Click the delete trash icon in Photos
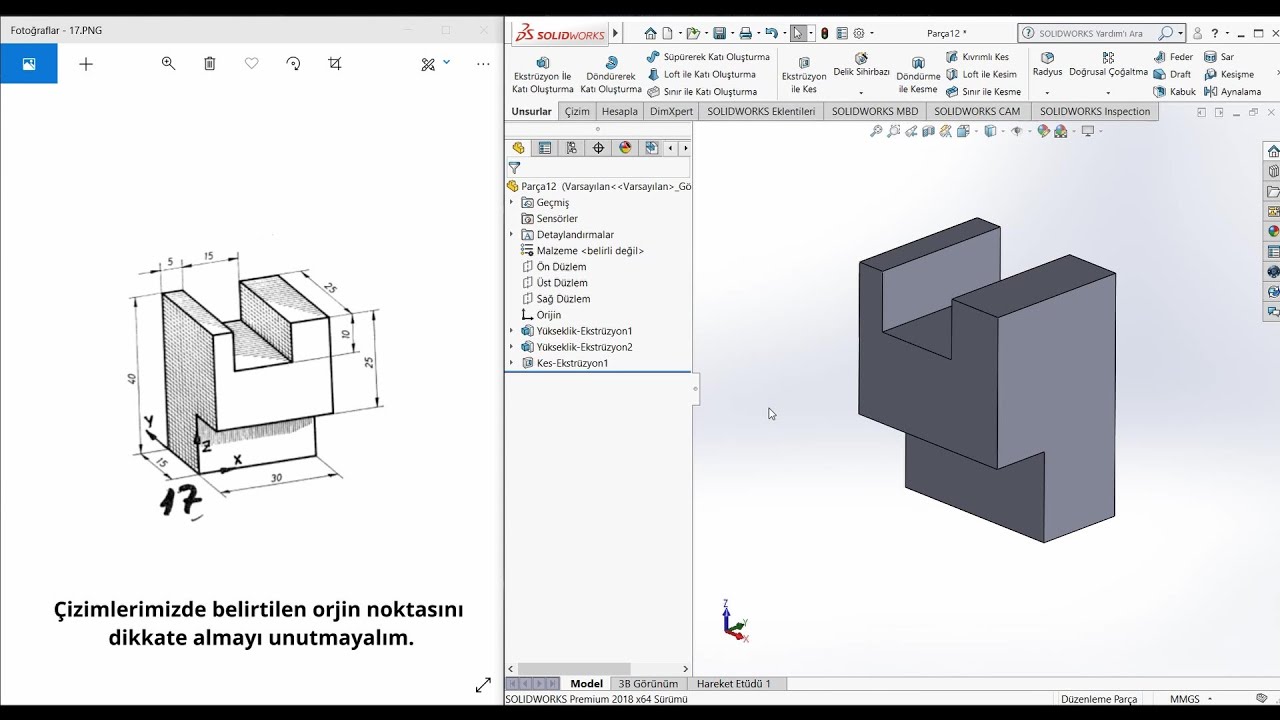 pyautogui.click(x=210, y=64)
